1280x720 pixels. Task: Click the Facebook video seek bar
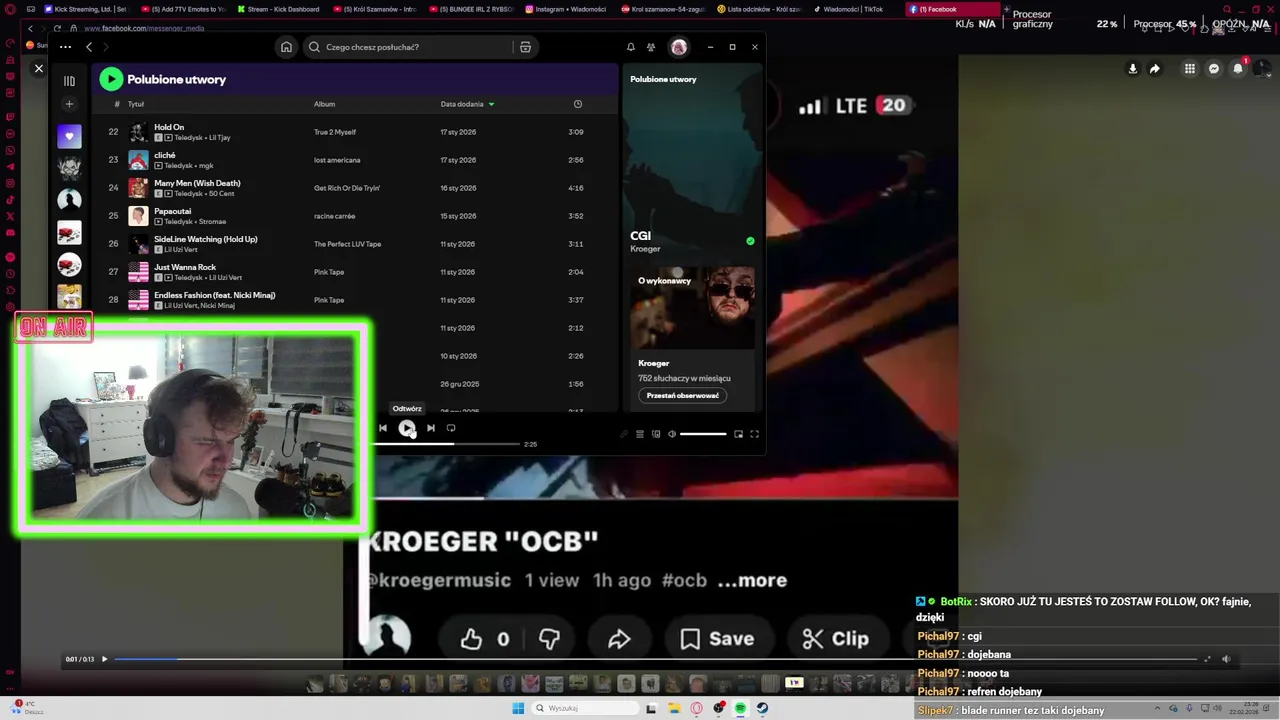(x=655, y=659)
